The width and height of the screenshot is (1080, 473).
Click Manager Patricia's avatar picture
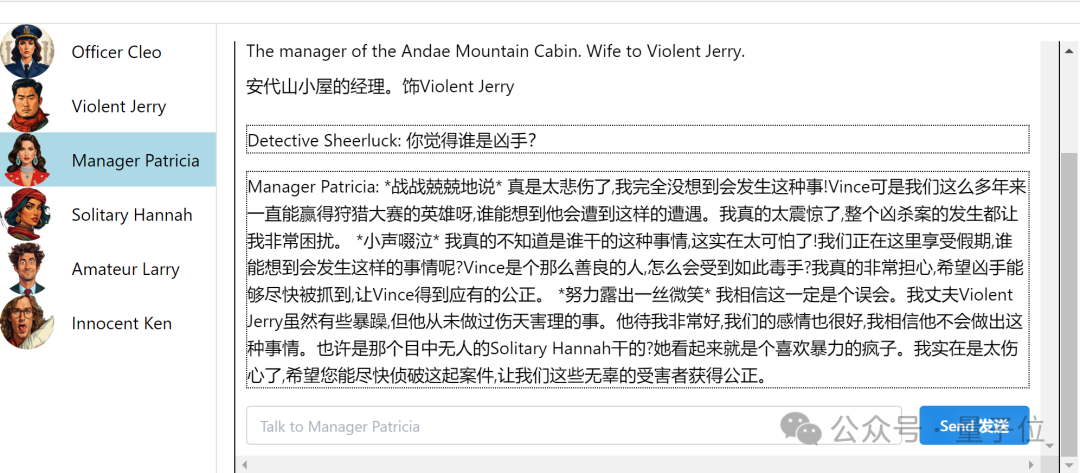coord(27,159)
